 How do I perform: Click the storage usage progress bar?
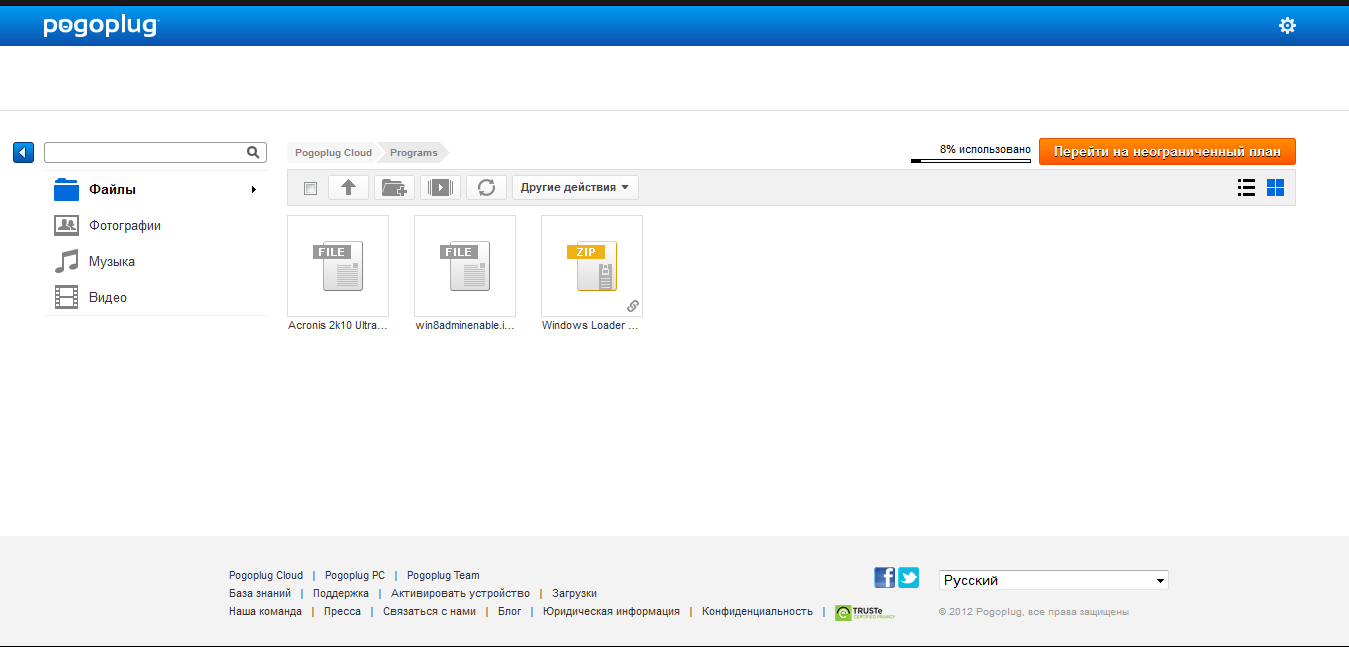coord(970,160)
